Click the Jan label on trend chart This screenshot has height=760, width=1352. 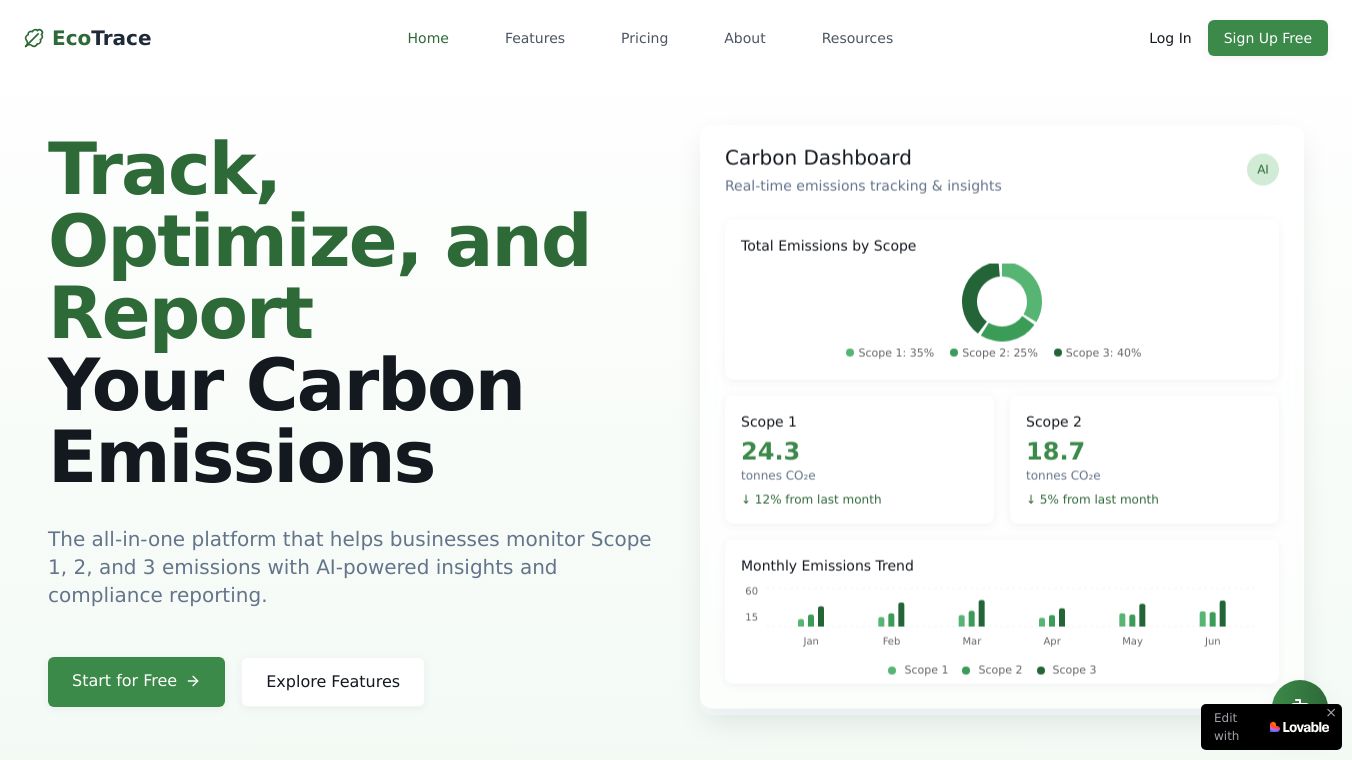tap(811, 641)
